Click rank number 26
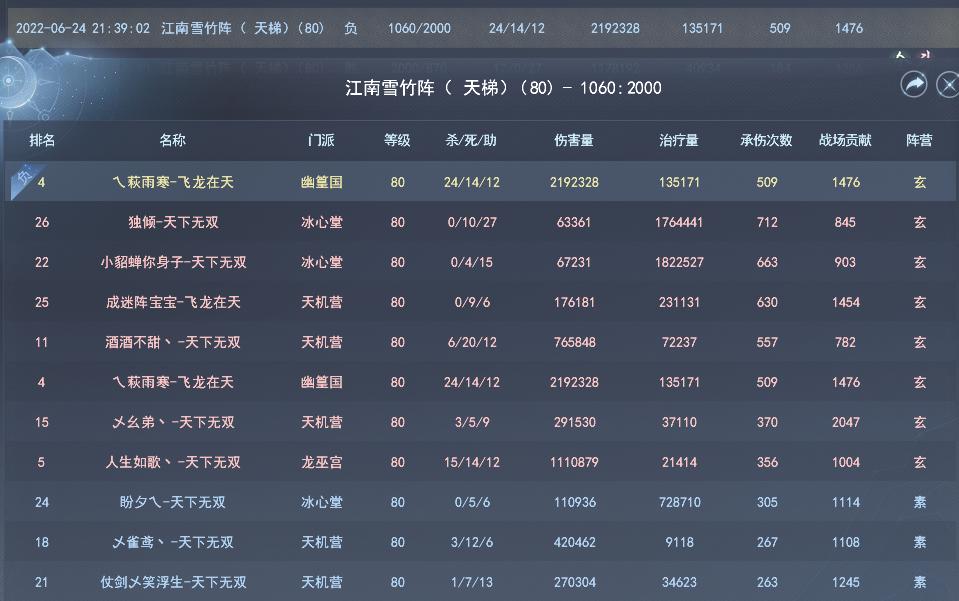Screen dimensions: 959x601 tap(42, 223)
